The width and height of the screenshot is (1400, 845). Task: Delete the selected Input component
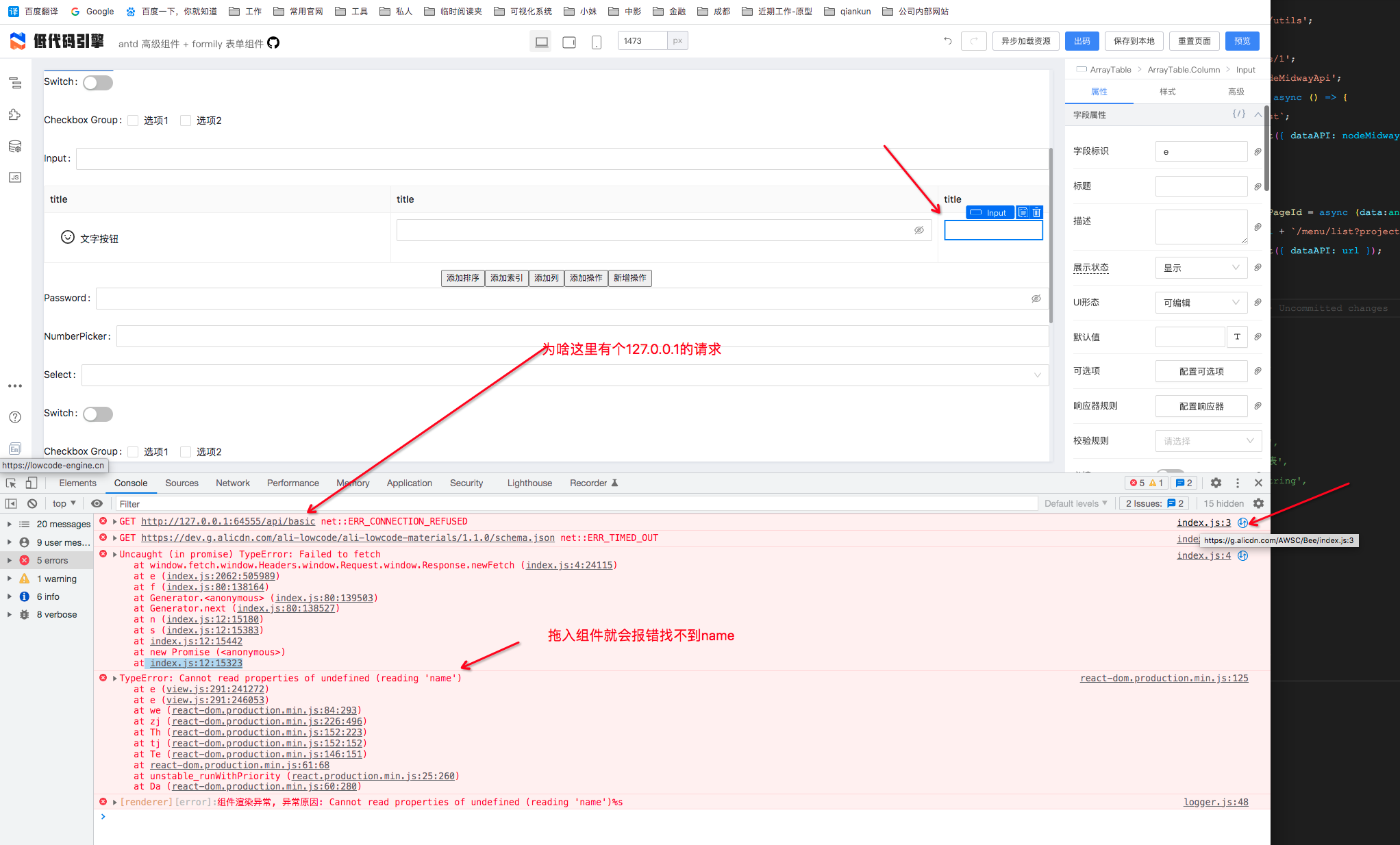(1036, 212)
